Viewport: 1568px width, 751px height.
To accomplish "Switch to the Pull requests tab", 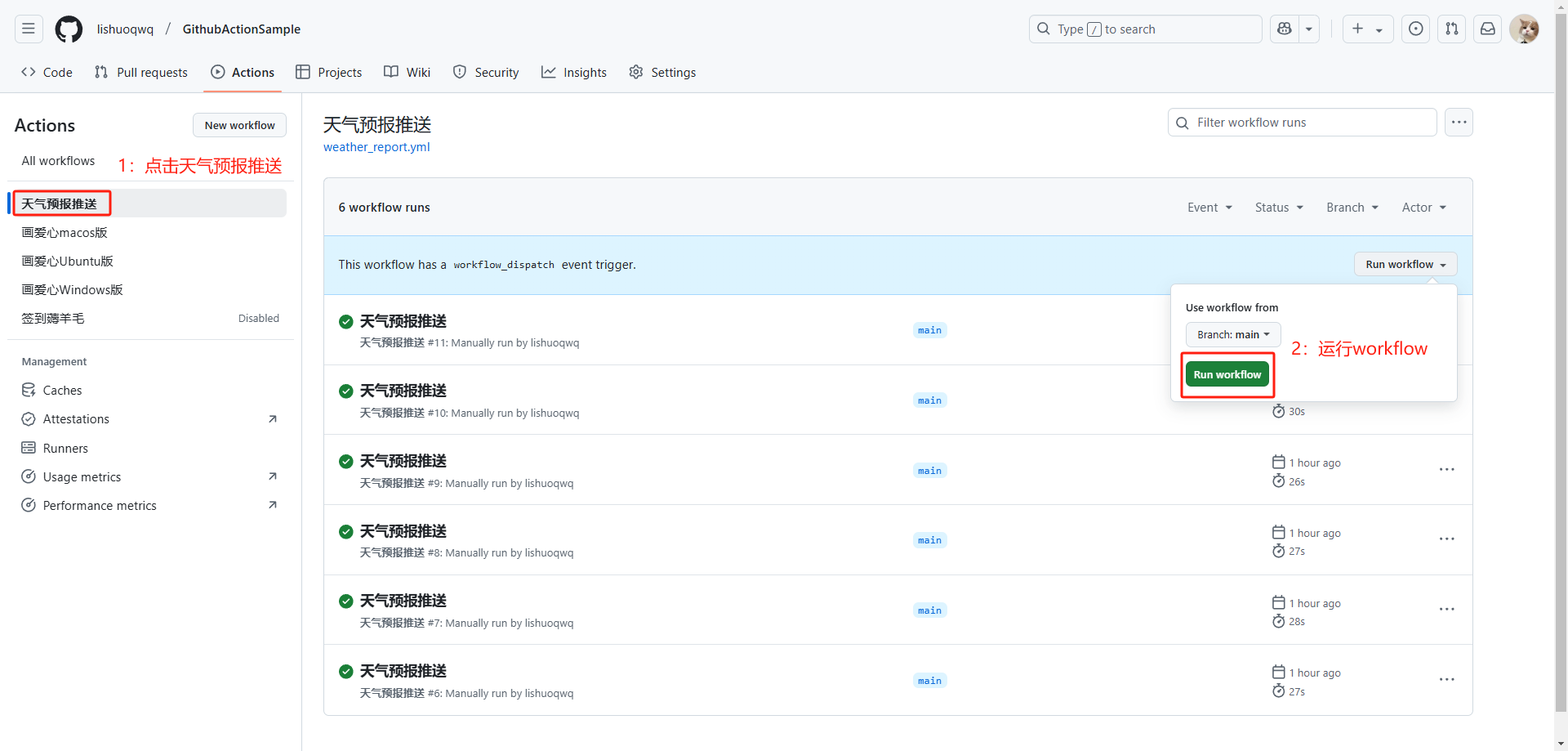I will click(x=141, y=73).
